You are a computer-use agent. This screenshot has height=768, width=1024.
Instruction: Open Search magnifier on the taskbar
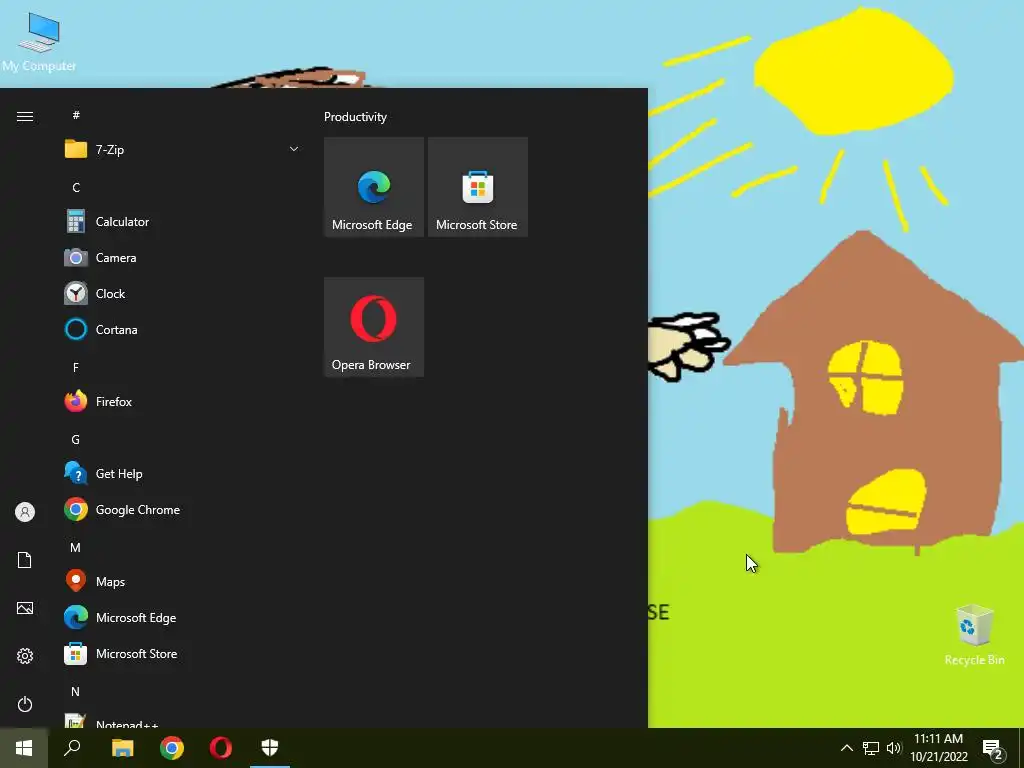[x=72, y=748]
